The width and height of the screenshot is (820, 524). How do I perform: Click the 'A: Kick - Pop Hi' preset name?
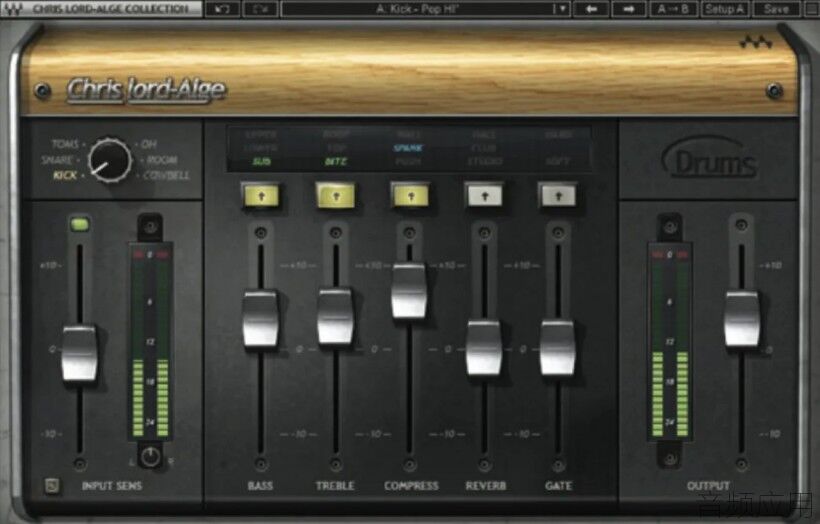tap(417, 9)
